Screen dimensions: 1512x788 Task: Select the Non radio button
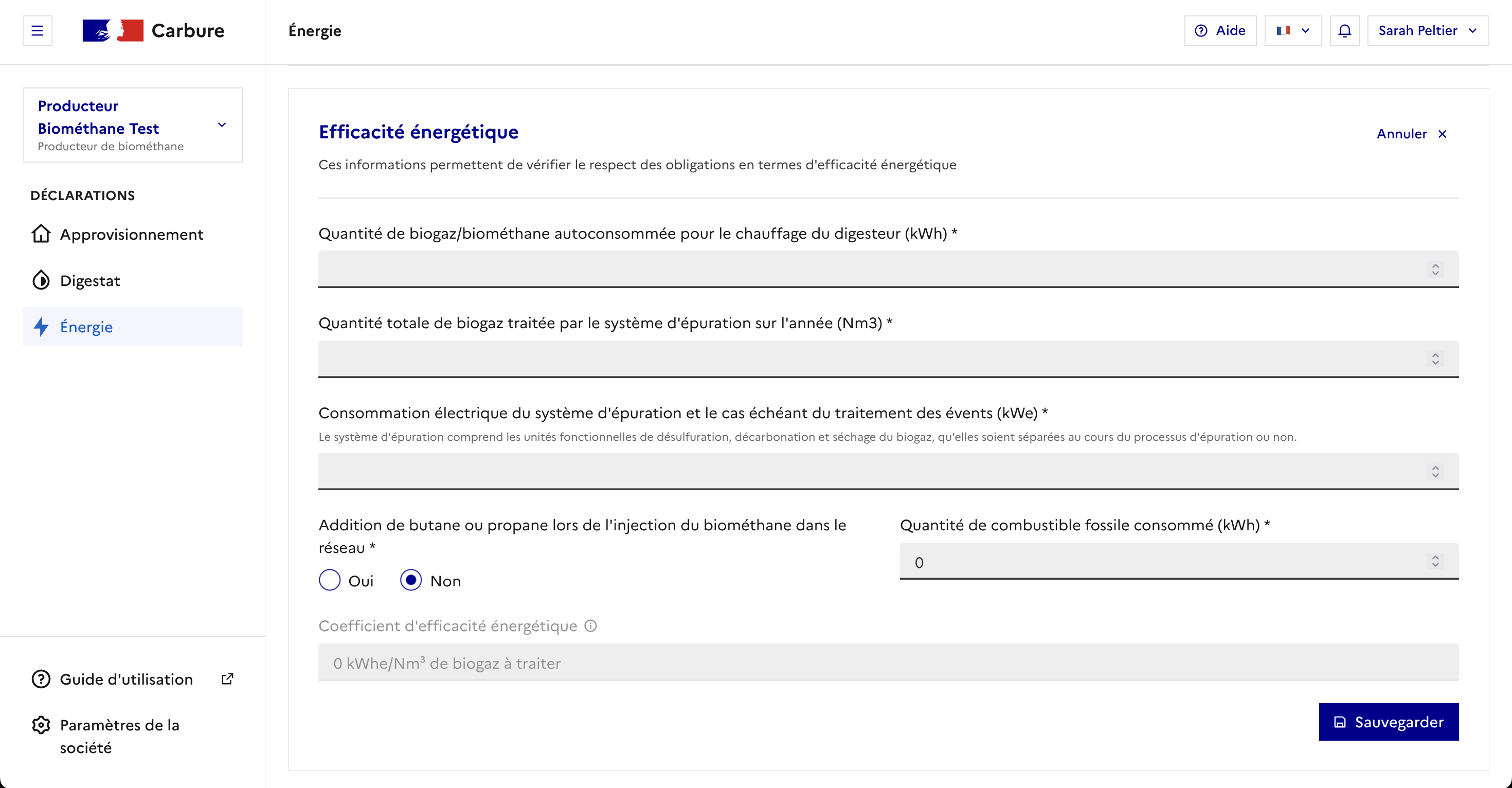(x=411, y=580)
